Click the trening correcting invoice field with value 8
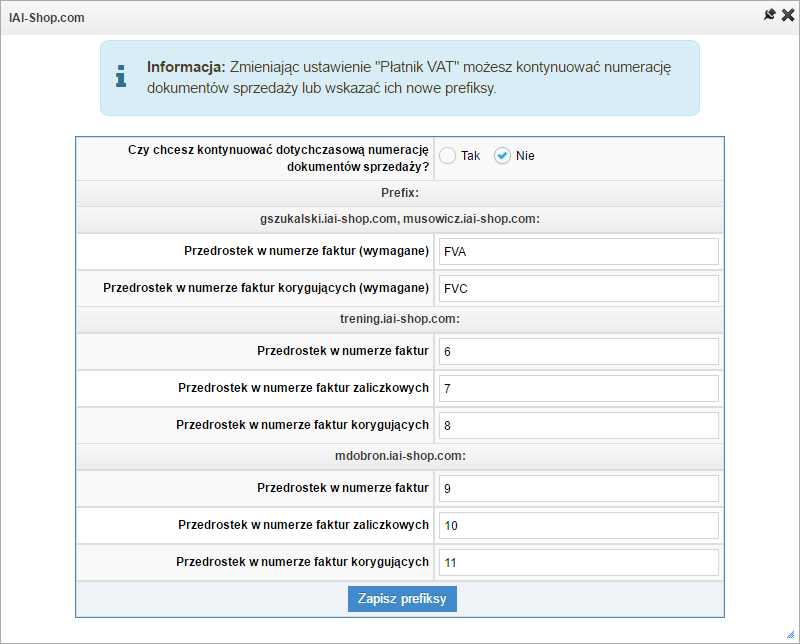The image size is (800, 644). 578,425
